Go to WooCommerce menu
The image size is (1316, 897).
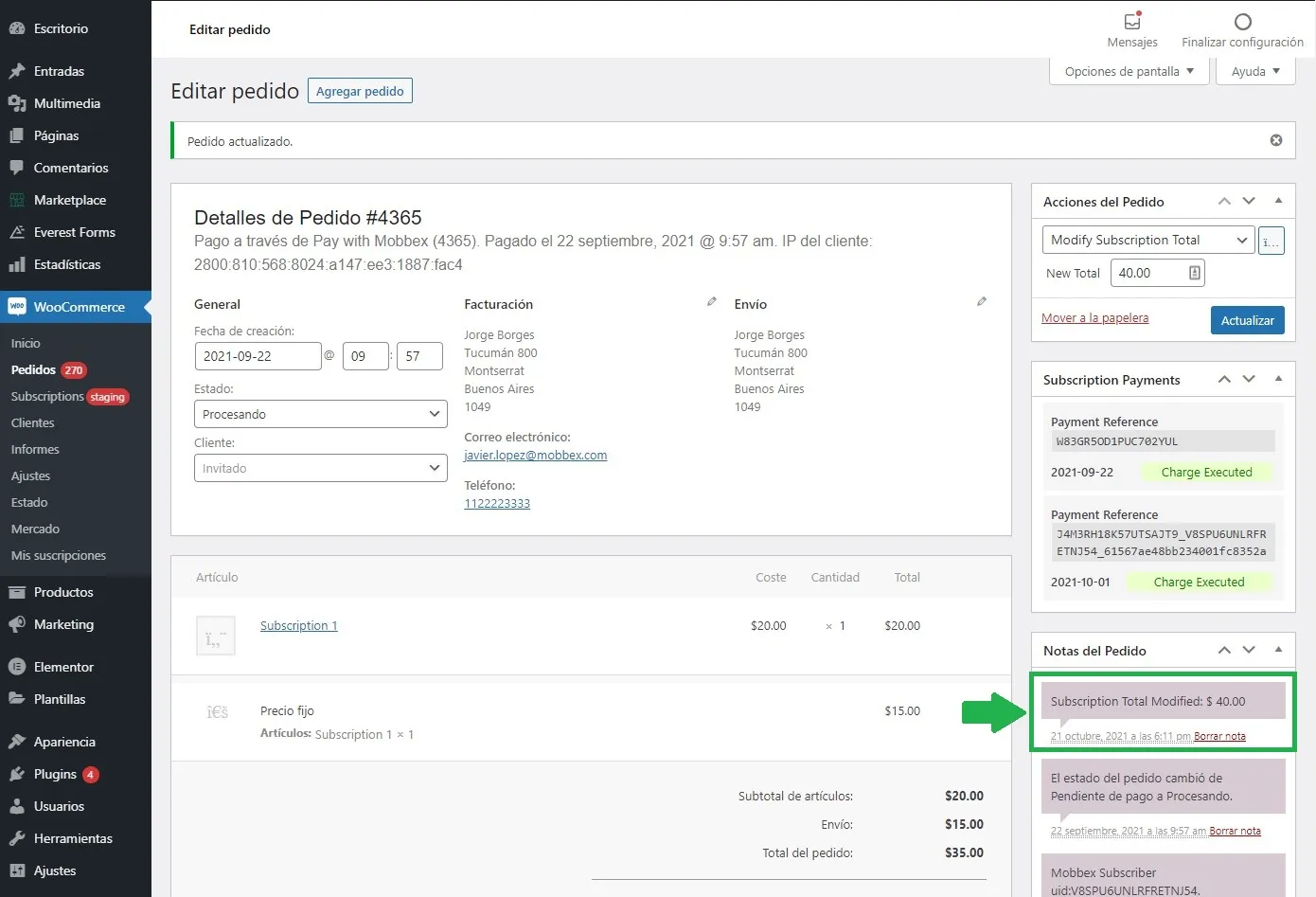(x=76, y=307)
